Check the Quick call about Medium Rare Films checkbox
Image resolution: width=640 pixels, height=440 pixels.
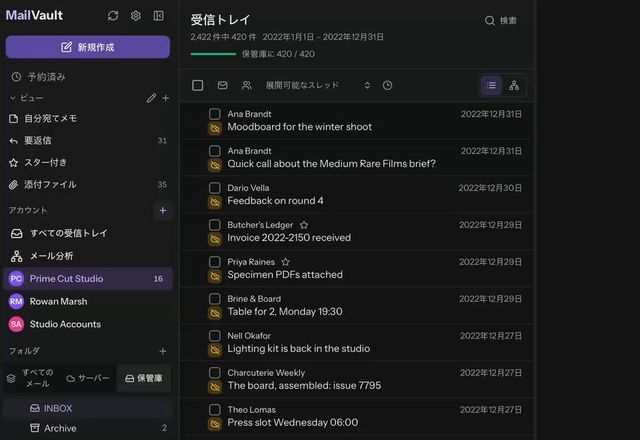[x=215, y=151]
